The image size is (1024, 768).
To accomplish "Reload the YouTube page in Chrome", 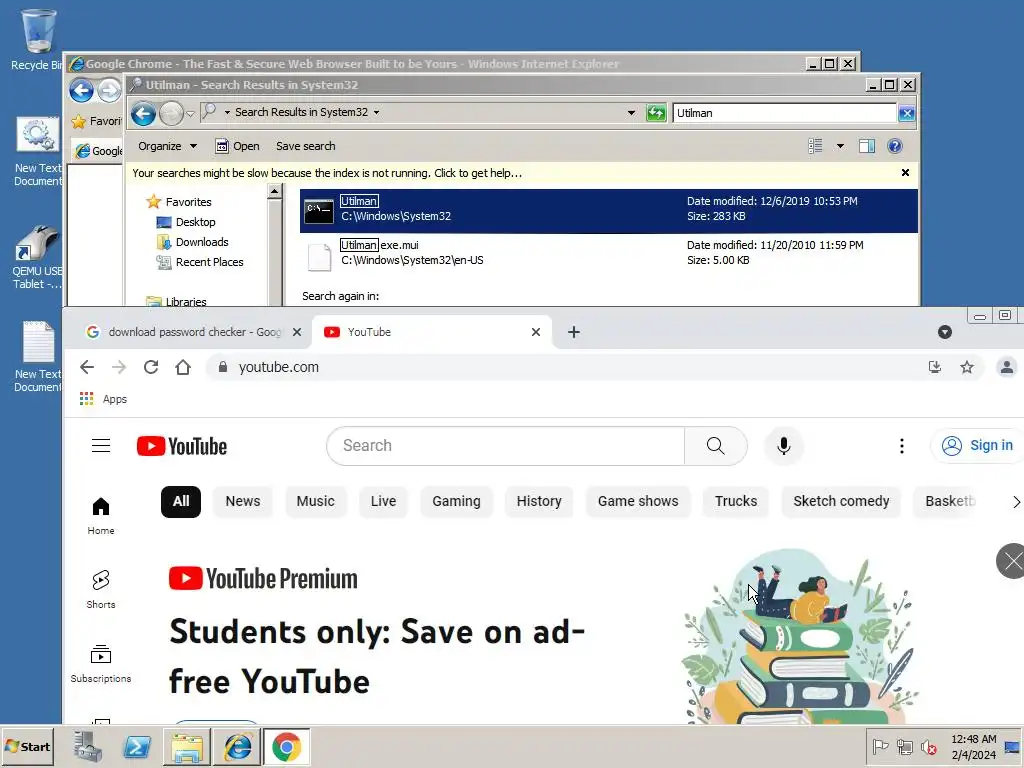I will click(x=151, y=367).
